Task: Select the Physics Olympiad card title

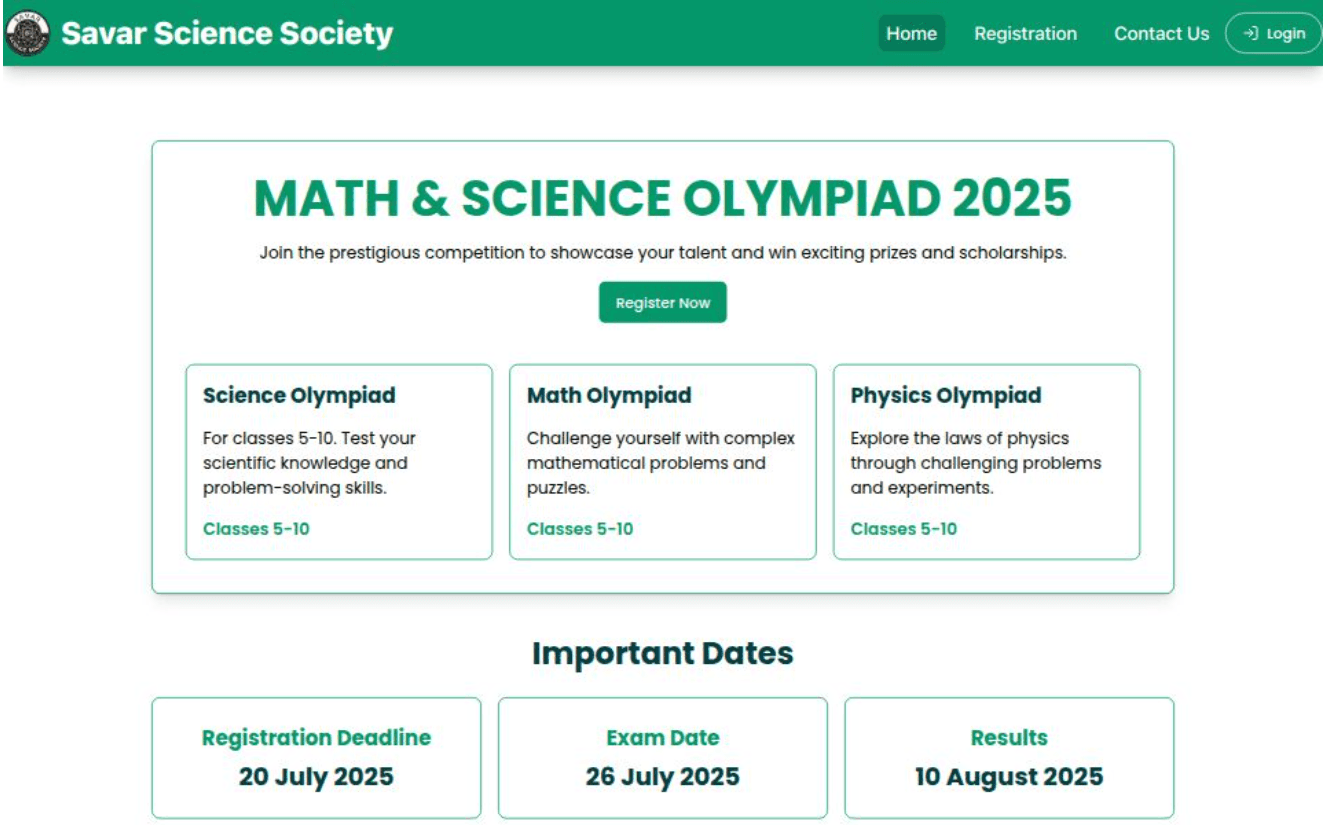Action: click(945, 395)
